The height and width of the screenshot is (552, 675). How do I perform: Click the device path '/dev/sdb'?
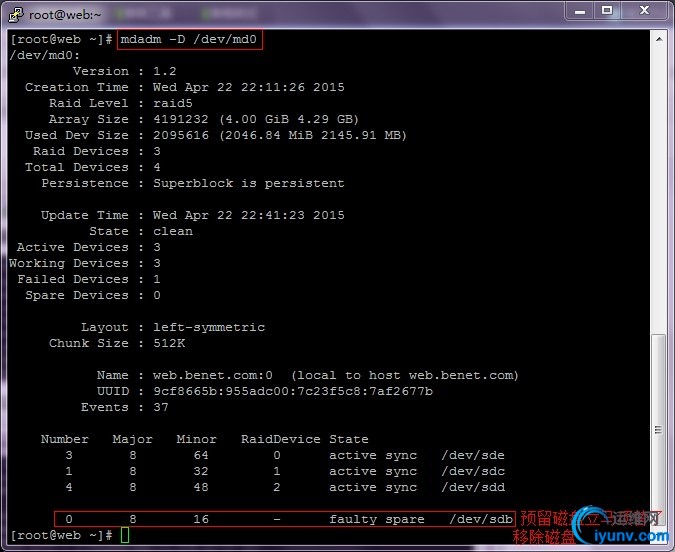[x=481, y=519]
